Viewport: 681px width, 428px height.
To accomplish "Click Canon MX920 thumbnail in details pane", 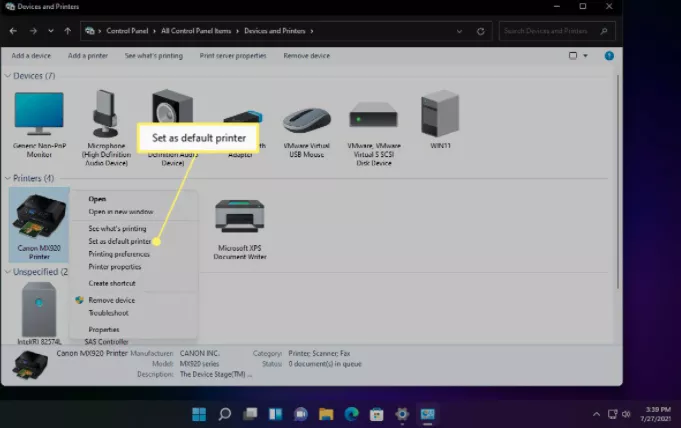I will coord(30,365).
